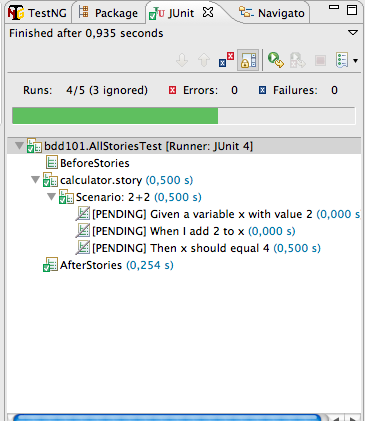365x421 pixels.
Task: Open the Package explorer tab
Action: pos(108,13)
